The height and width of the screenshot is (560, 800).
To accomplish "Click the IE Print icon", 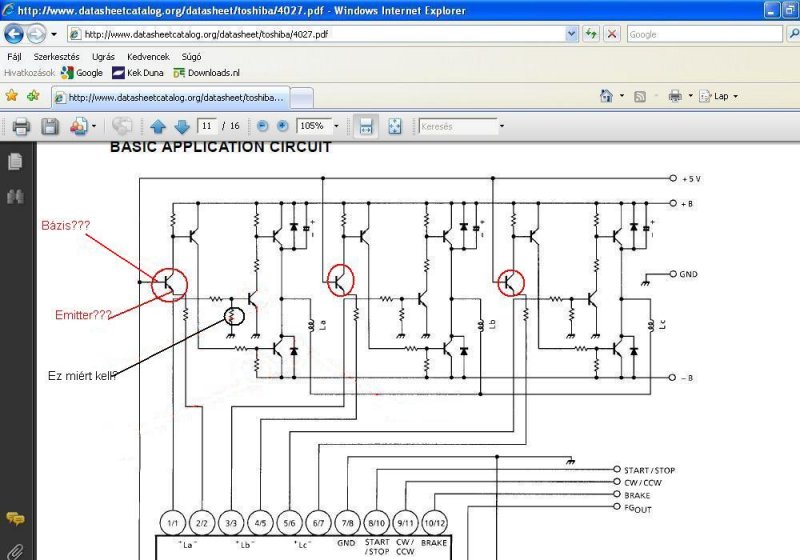I will click(x=675, y=96).
